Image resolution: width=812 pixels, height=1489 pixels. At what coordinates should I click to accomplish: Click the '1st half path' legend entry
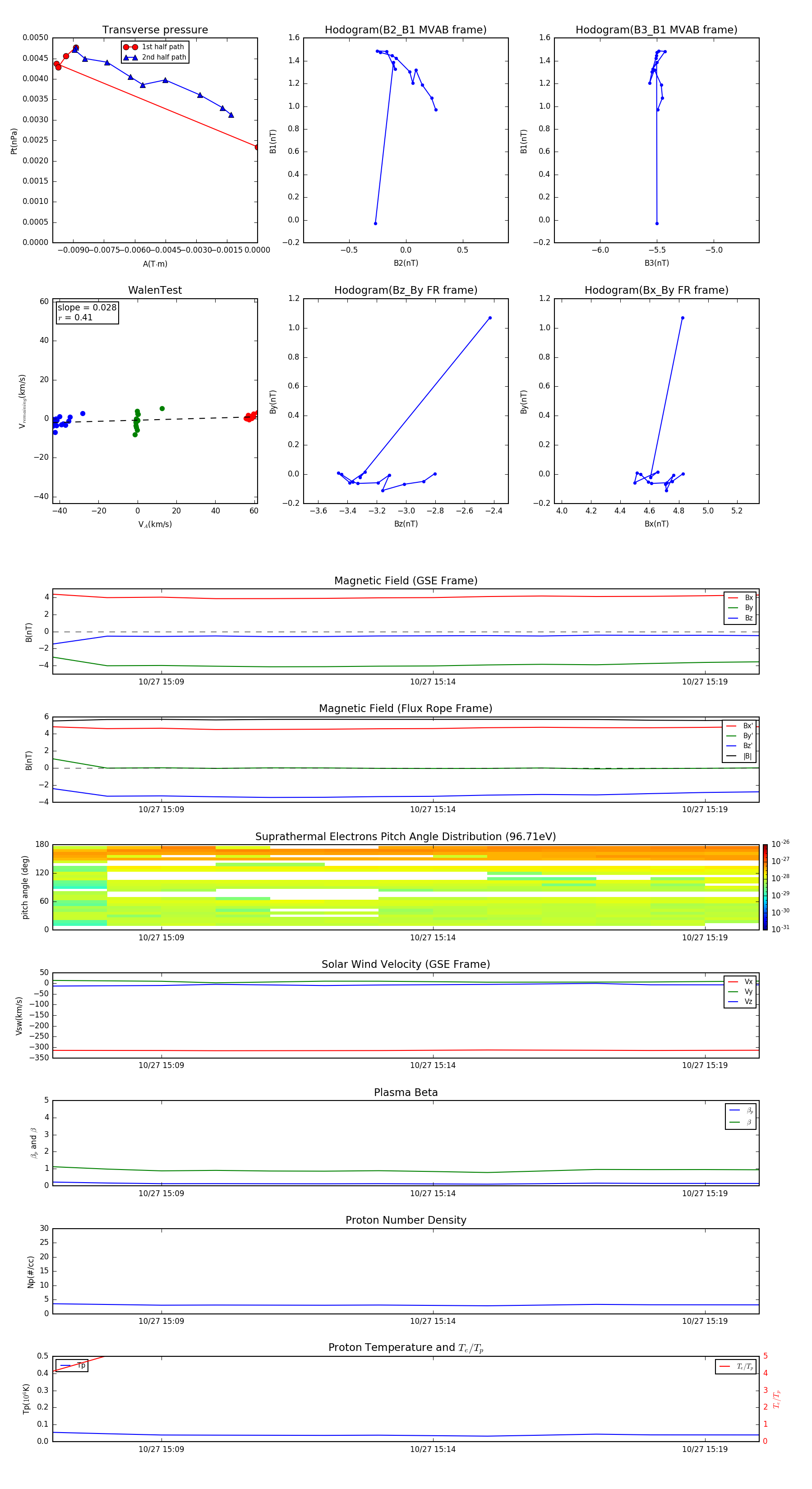(x=154, y=47)
